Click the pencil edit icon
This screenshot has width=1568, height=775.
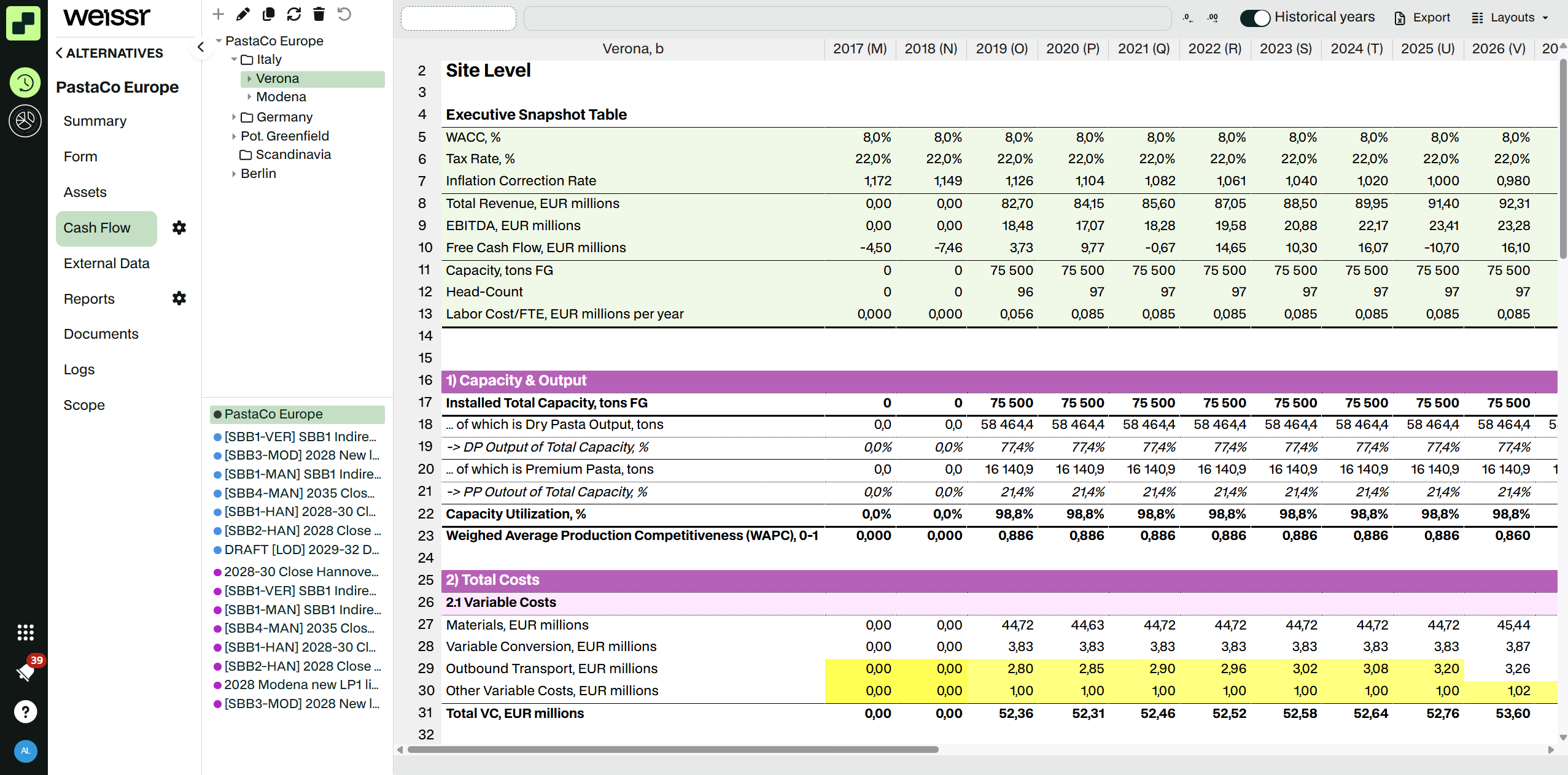point(243,14)
